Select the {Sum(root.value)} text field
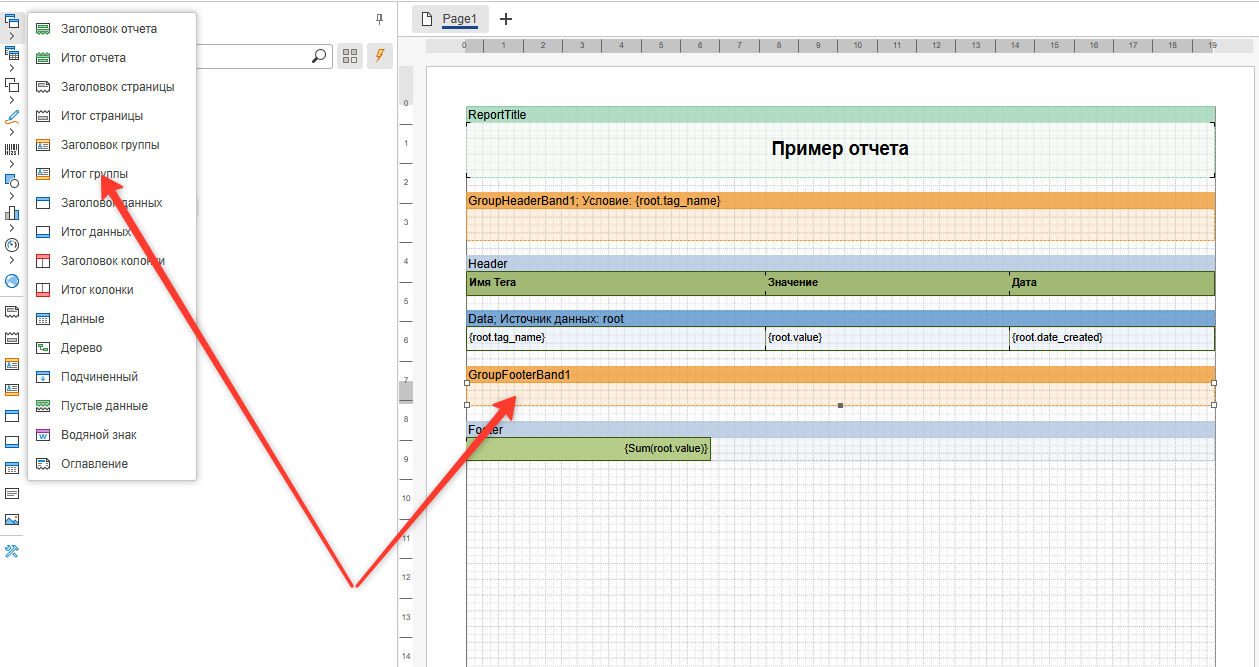1259x667 pixels. pos(588,449)
